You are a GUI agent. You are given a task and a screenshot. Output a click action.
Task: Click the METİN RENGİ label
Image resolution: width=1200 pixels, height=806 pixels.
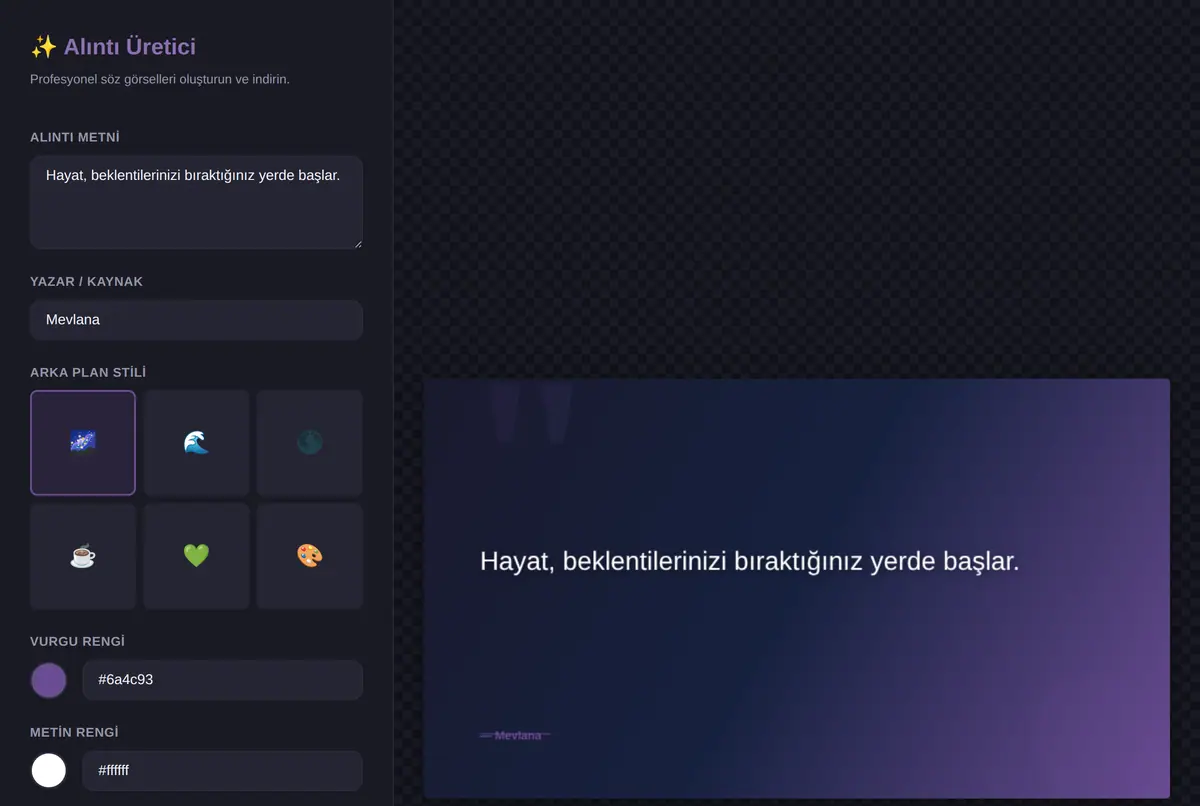[x=74, y=733]
